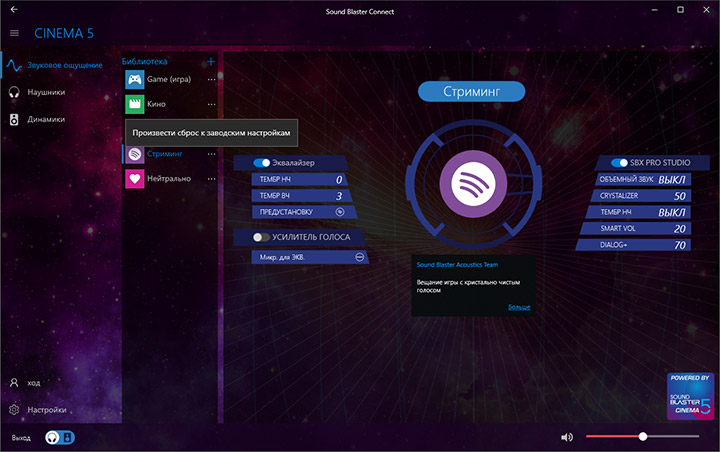Viewport: 720px width, 452px height.
Task: Click the Микр. для ЭКВ. minus icon
Action: 360,257
